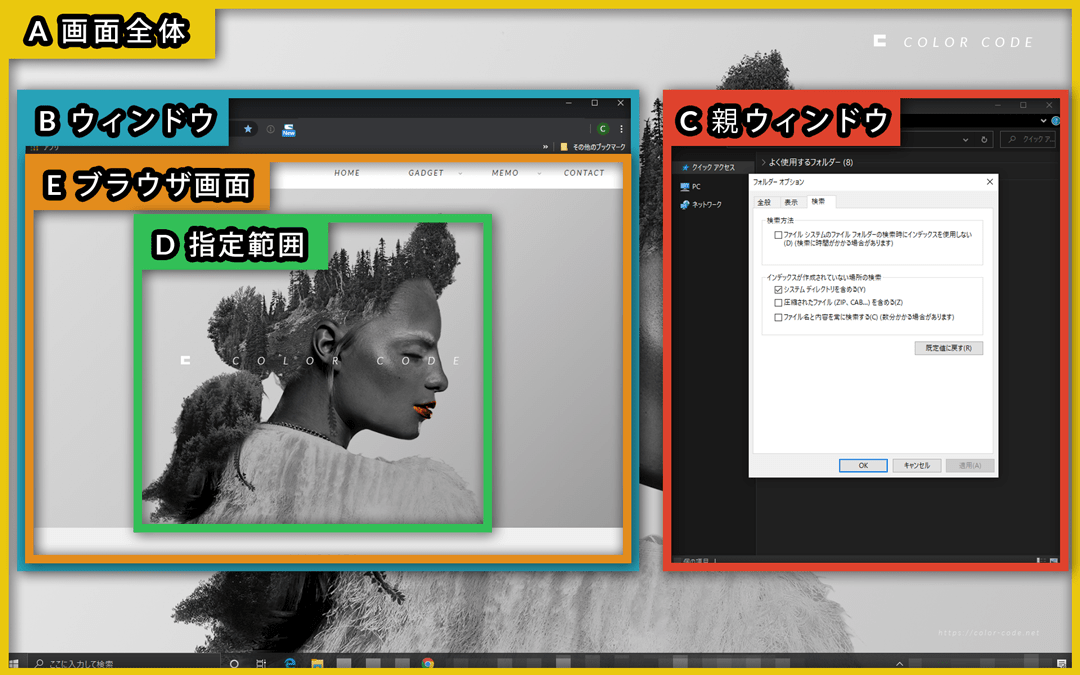Switch to Google Chrome on the taskbar

pyautogui.click(x=428, y=663)
